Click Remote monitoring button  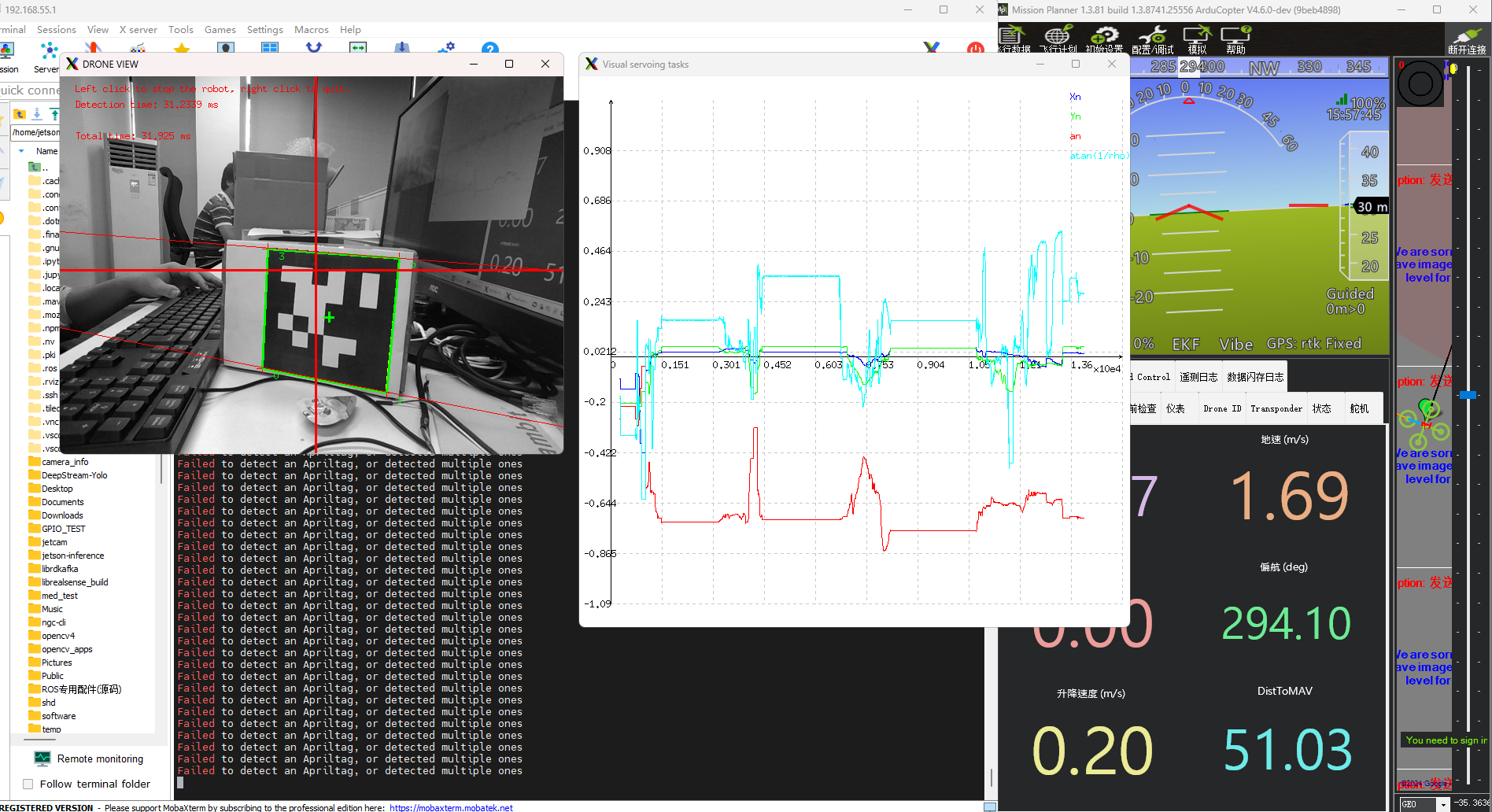89,758
